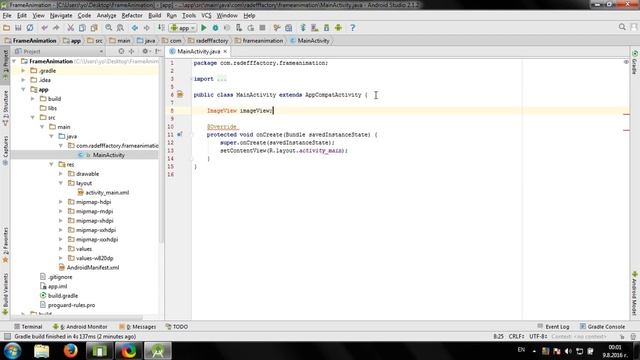
Task: Open the TODO tool window
Action: pos(177,327)
